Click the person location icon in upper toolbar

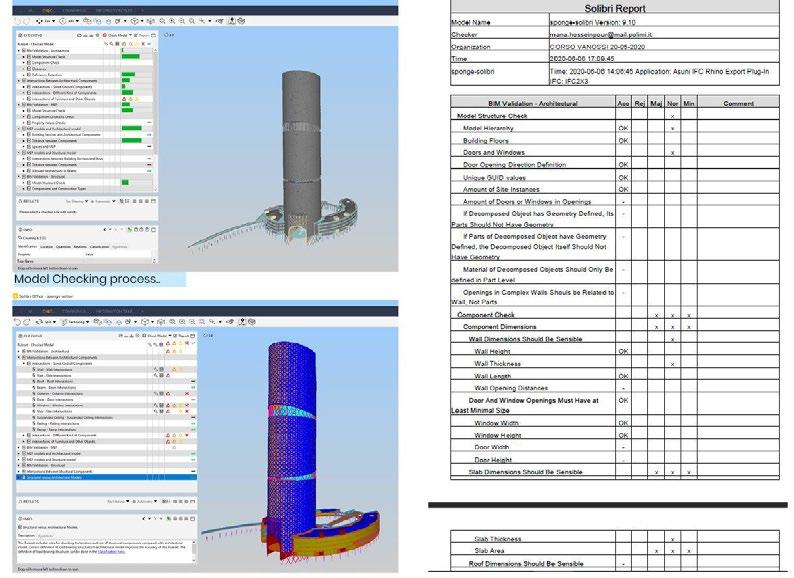tap(232, 21)
